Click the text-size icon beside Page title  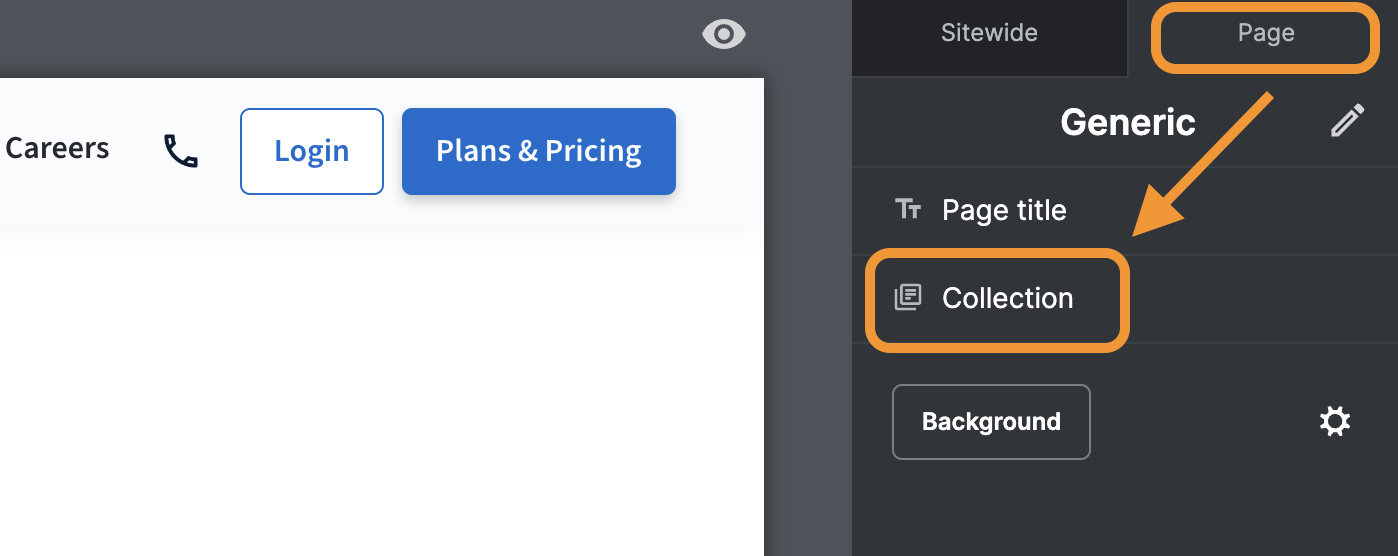908,210
